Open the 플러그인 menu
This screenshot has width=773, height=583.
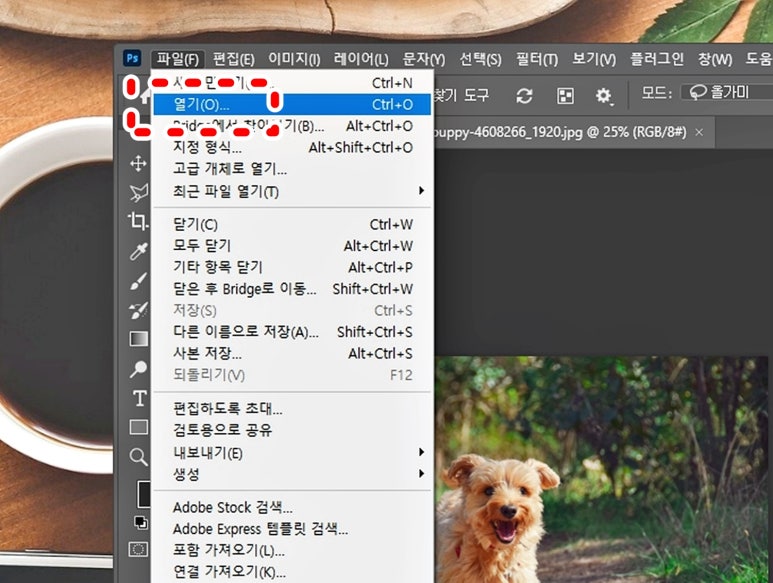(657, 59)
